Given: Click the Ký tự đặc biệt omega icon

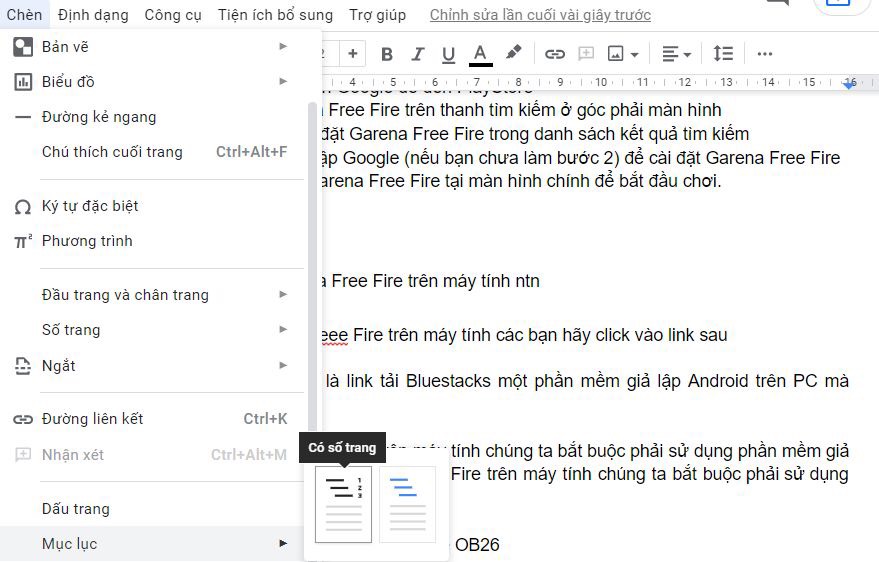Looking at the screenshot, I should tap(22, 207).
